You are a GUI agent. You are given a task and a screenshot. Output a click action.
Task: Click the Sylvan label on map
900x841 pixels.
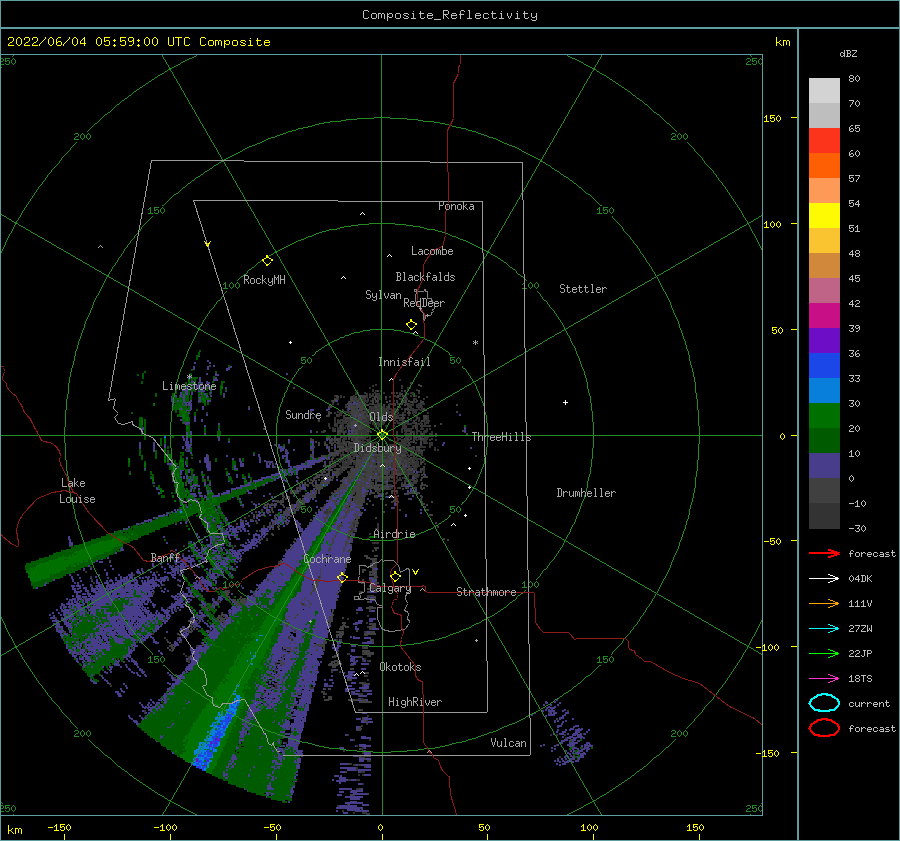pos(383,295)
